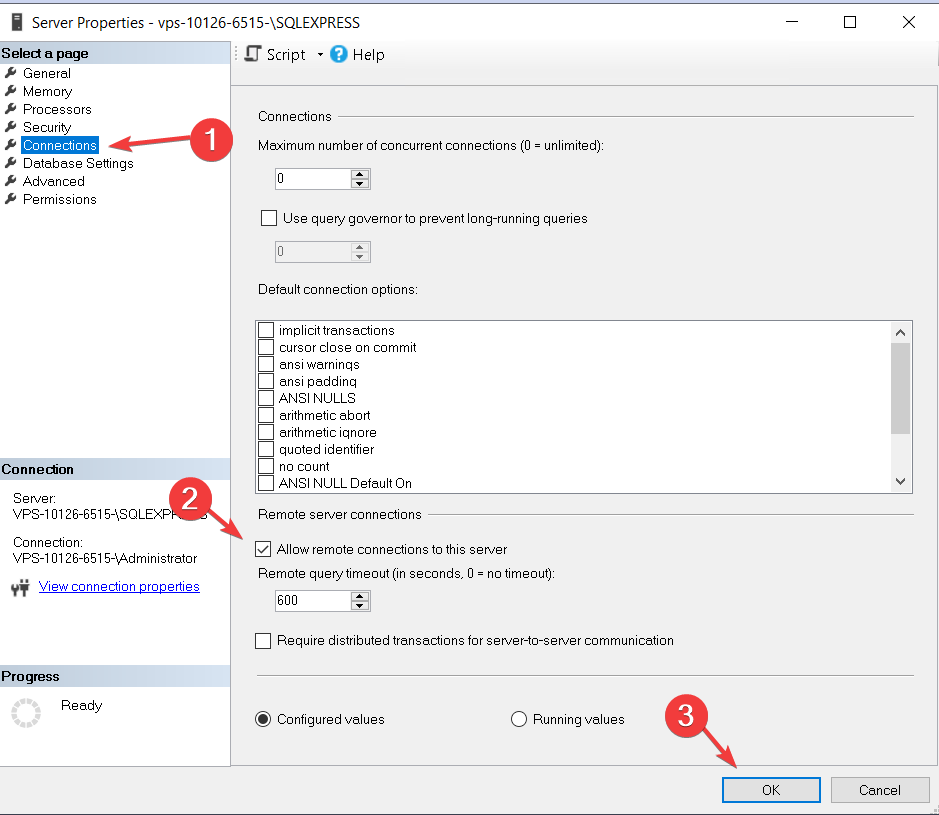Open the Advanced page
939x815 pixels.
(54, 181)
